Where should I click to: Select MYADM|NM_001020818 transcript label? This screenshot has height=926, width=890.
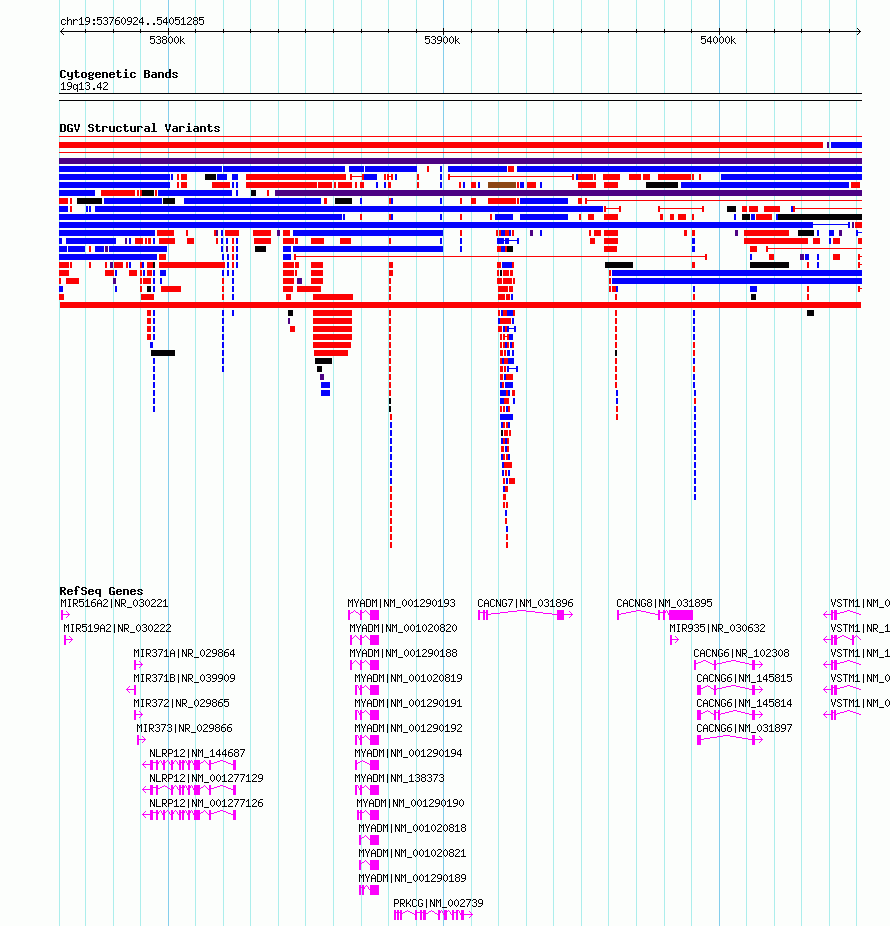412,828
